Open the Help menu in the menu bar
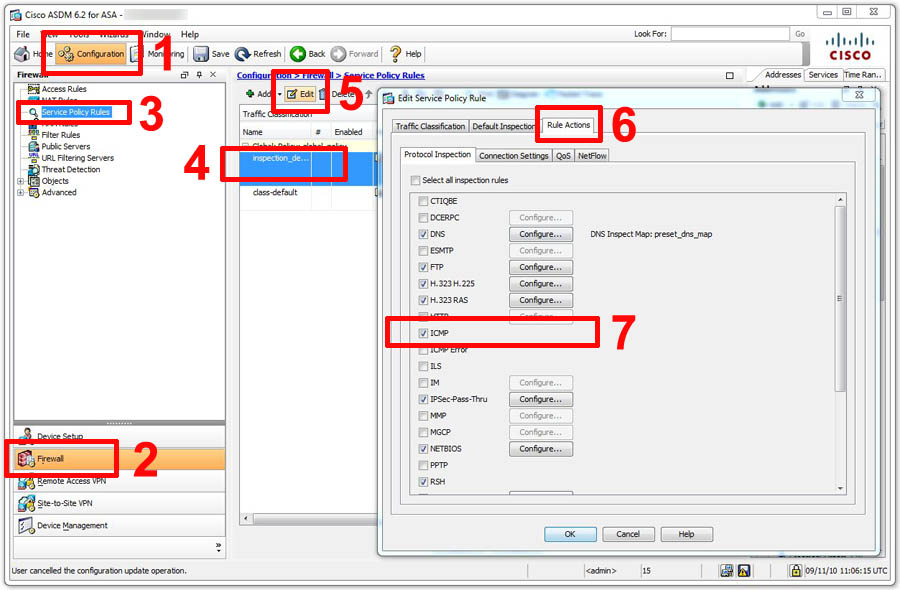 (x=189, y=34)
